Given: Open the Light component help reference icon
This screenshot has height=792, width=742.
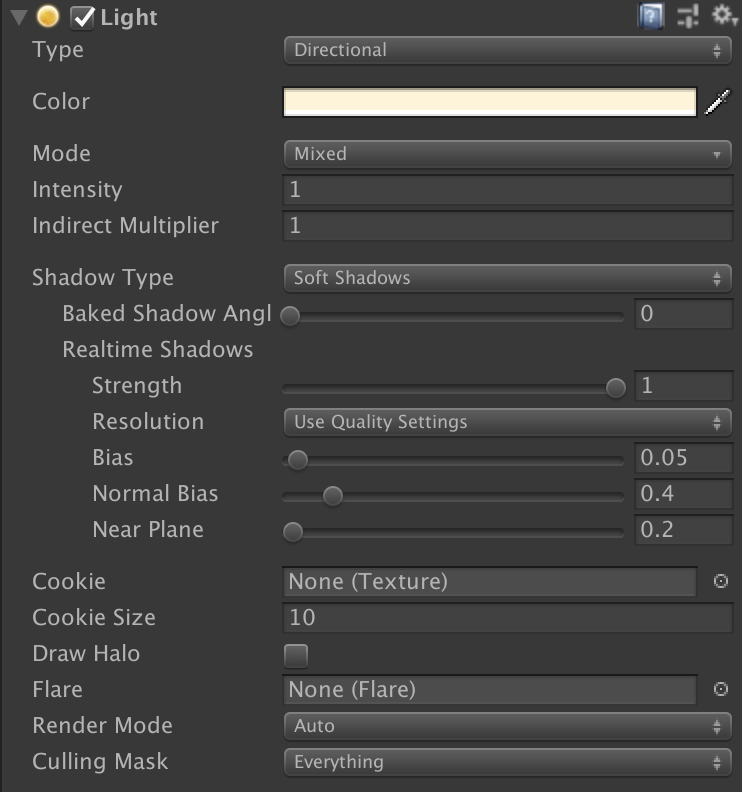Looking at the screenshot, I should coord(651,16).
